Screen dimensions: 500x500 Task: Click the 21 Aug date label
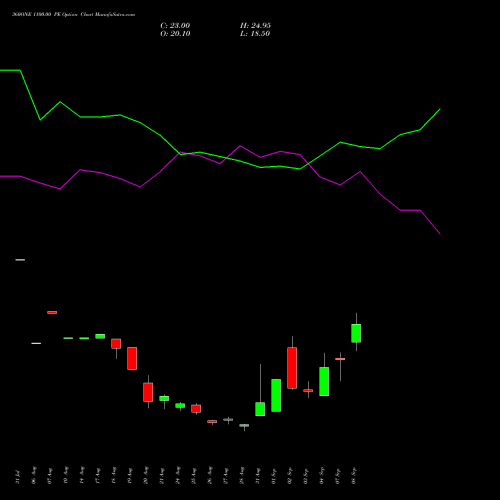point(162,476)
